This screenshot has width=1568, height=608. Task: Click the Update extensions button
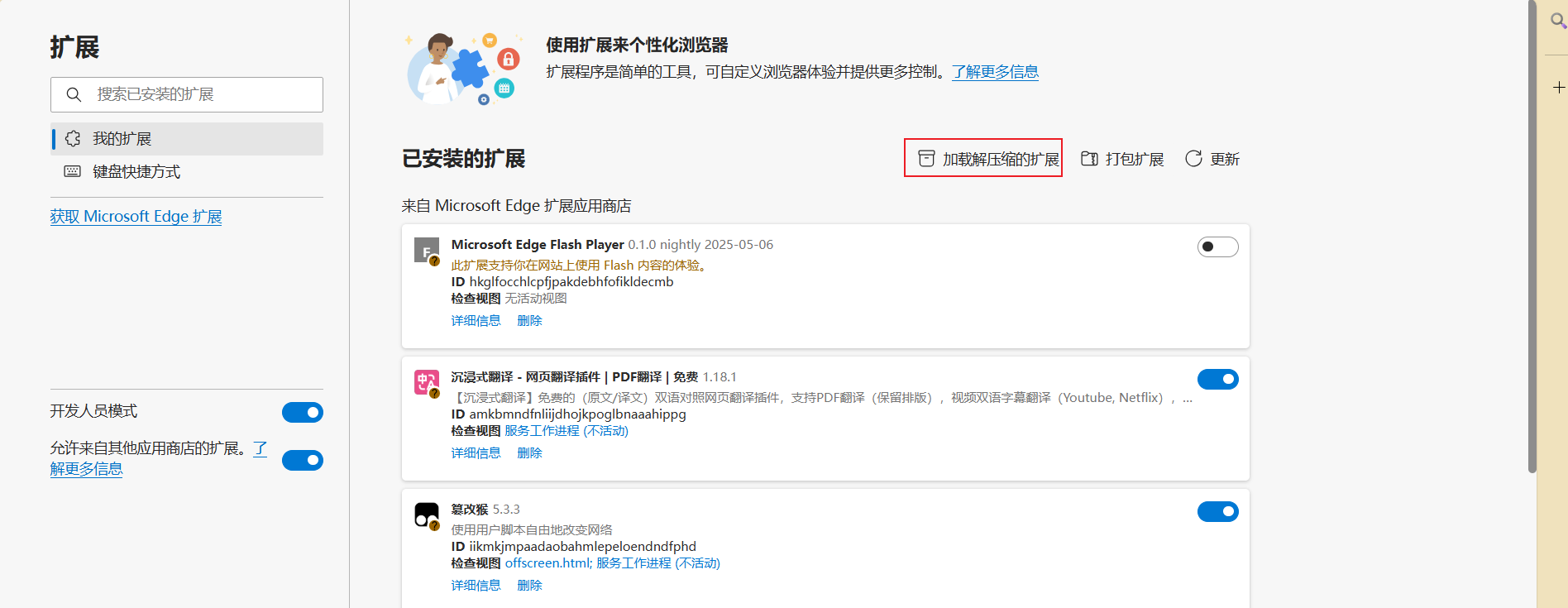pyautogui.click(x=1212, y=159)
